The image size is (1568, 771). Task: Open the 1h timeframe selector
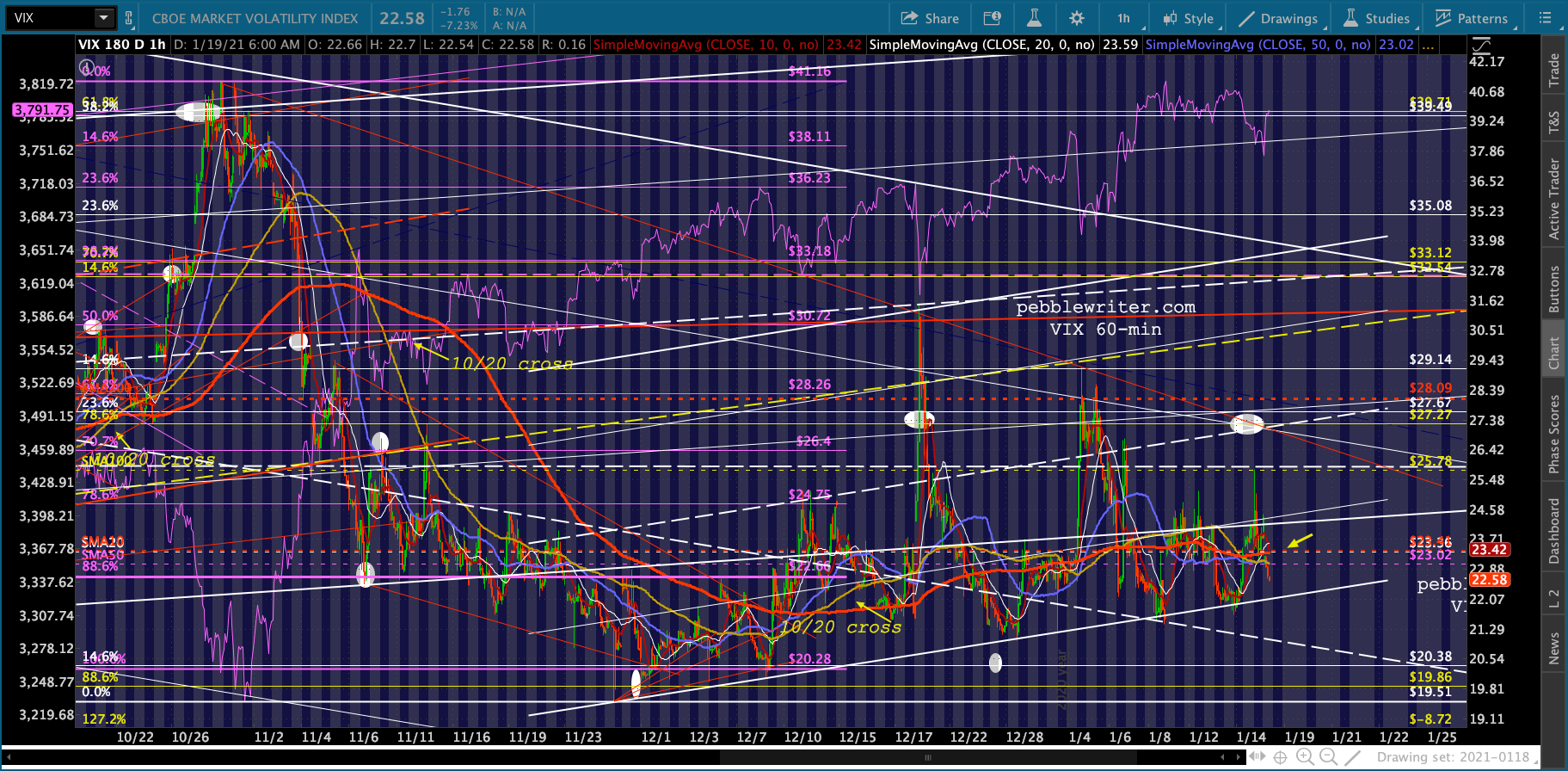pos(1123,18)
